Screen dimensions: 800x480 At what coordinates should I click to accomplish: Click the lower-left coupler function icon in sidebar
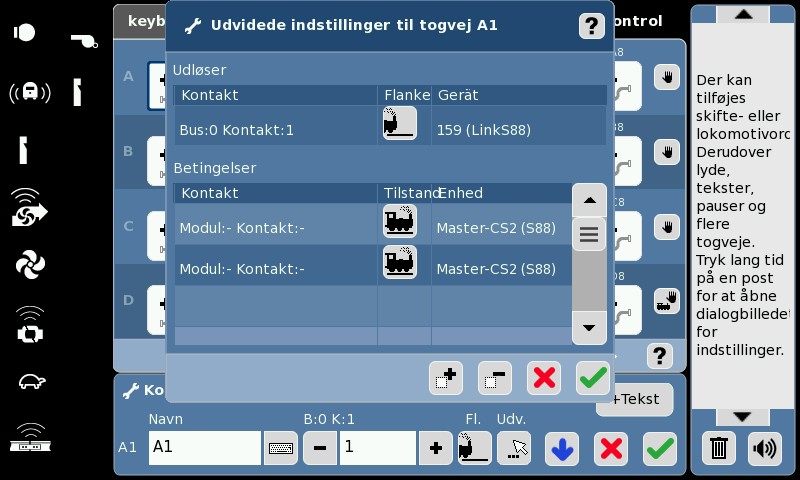click(x=23, y=150)
